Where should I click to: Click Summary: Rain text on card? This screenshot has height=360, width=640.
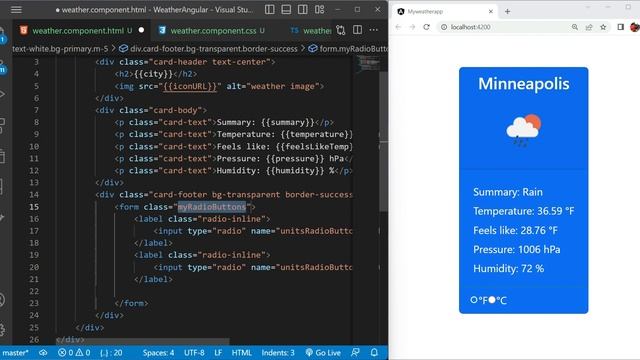[508, 192]
